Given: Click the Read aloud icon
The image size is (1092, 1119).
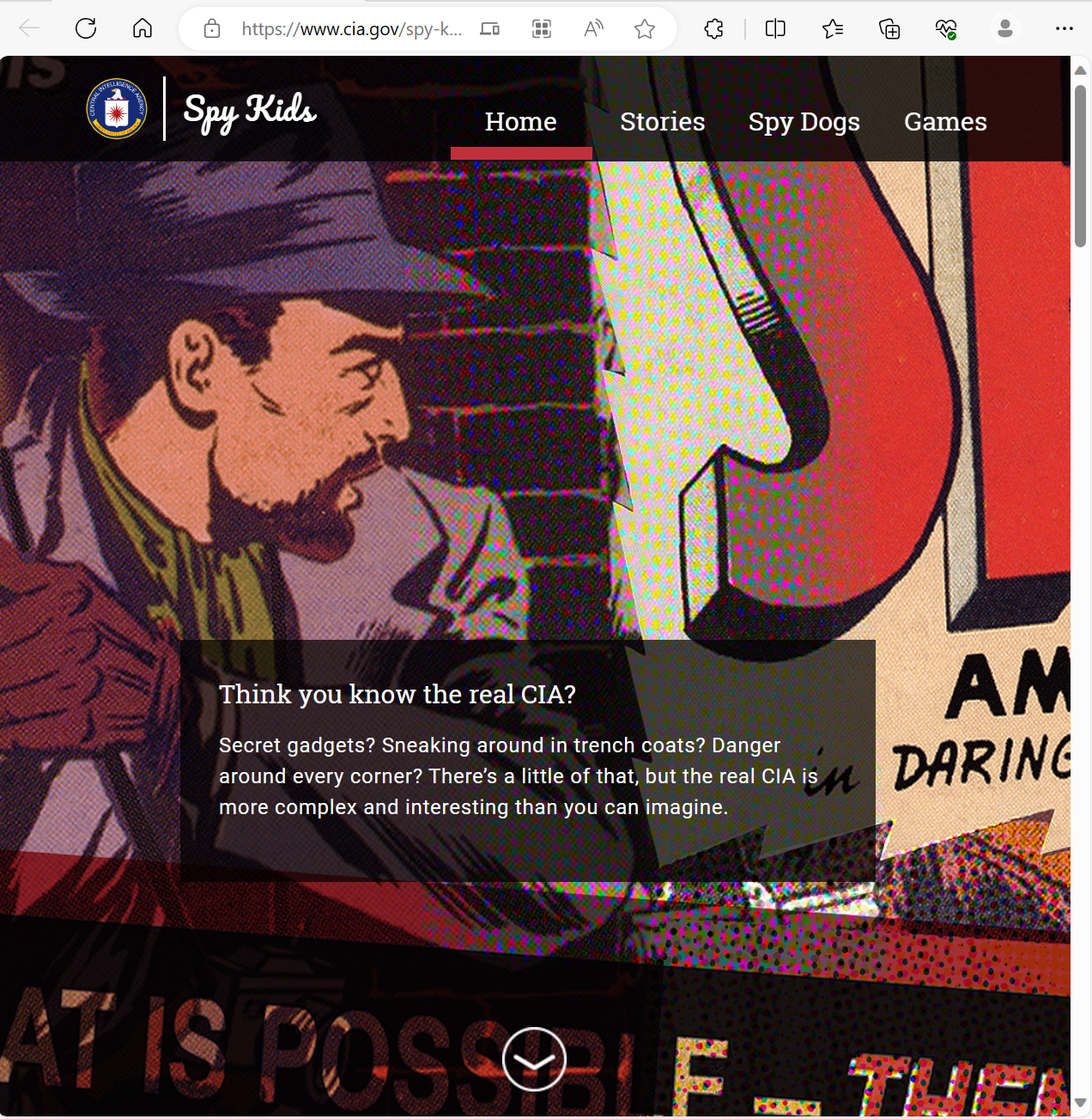Looking at the screenshot, I should coord(593,29).
